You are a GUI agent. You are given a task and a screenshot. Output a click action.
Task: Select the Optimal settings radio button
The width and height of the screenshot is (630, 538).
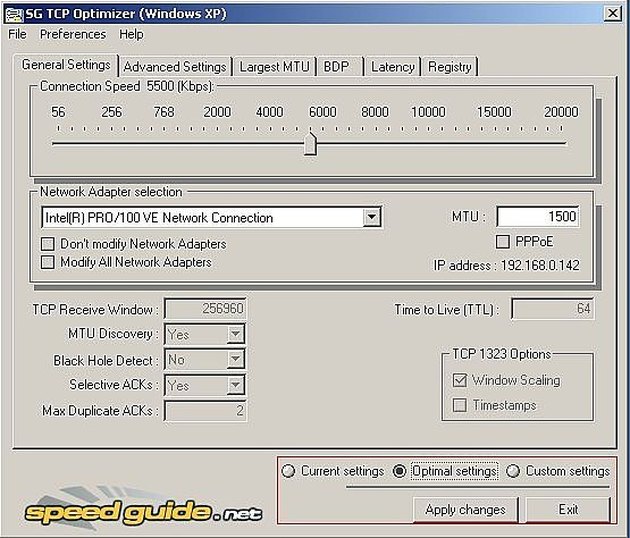click(x=399, y=471)
